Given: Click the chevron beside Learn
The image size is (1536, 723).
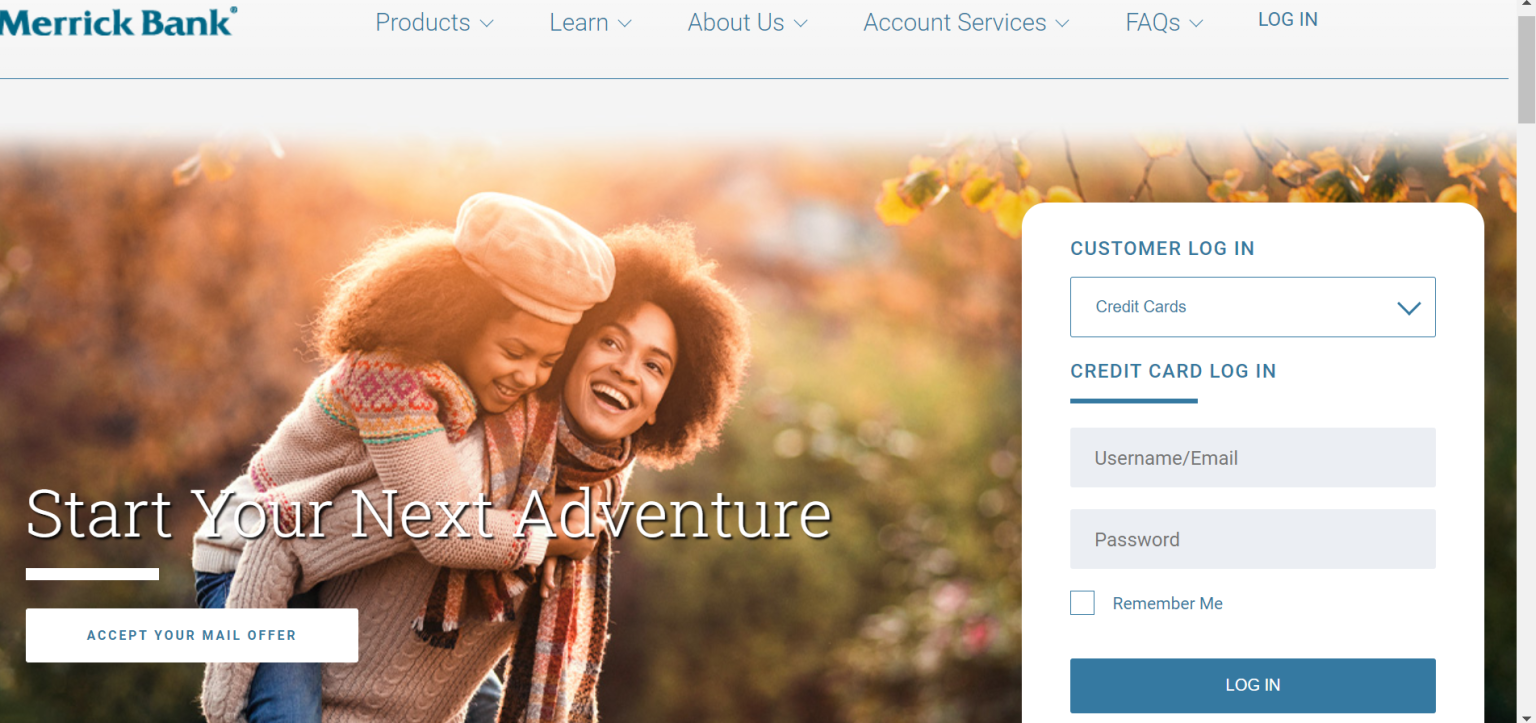Looking at the screenshot, I should (x=624, y=24).
